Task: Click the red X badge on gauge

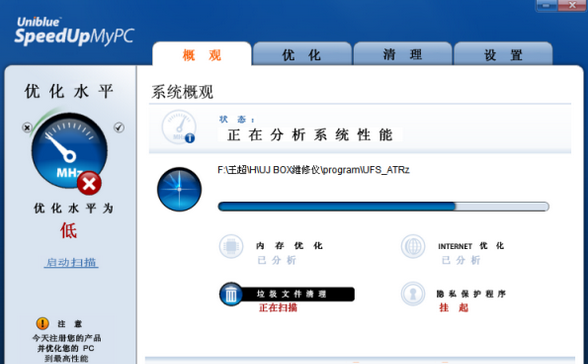Action: (89, 184)
